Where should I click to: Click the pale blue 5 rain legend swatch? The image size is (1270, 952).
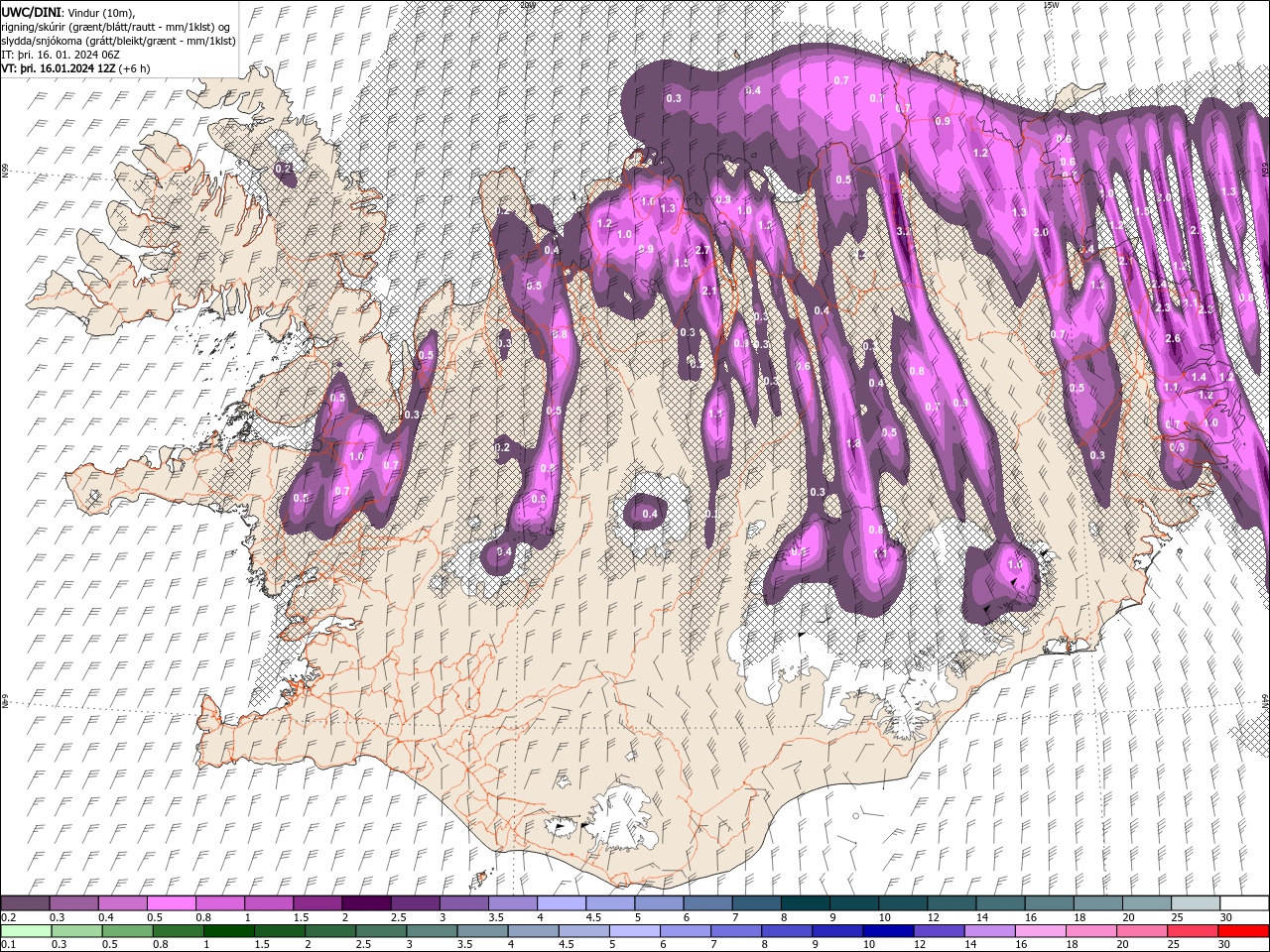(634, 931)
